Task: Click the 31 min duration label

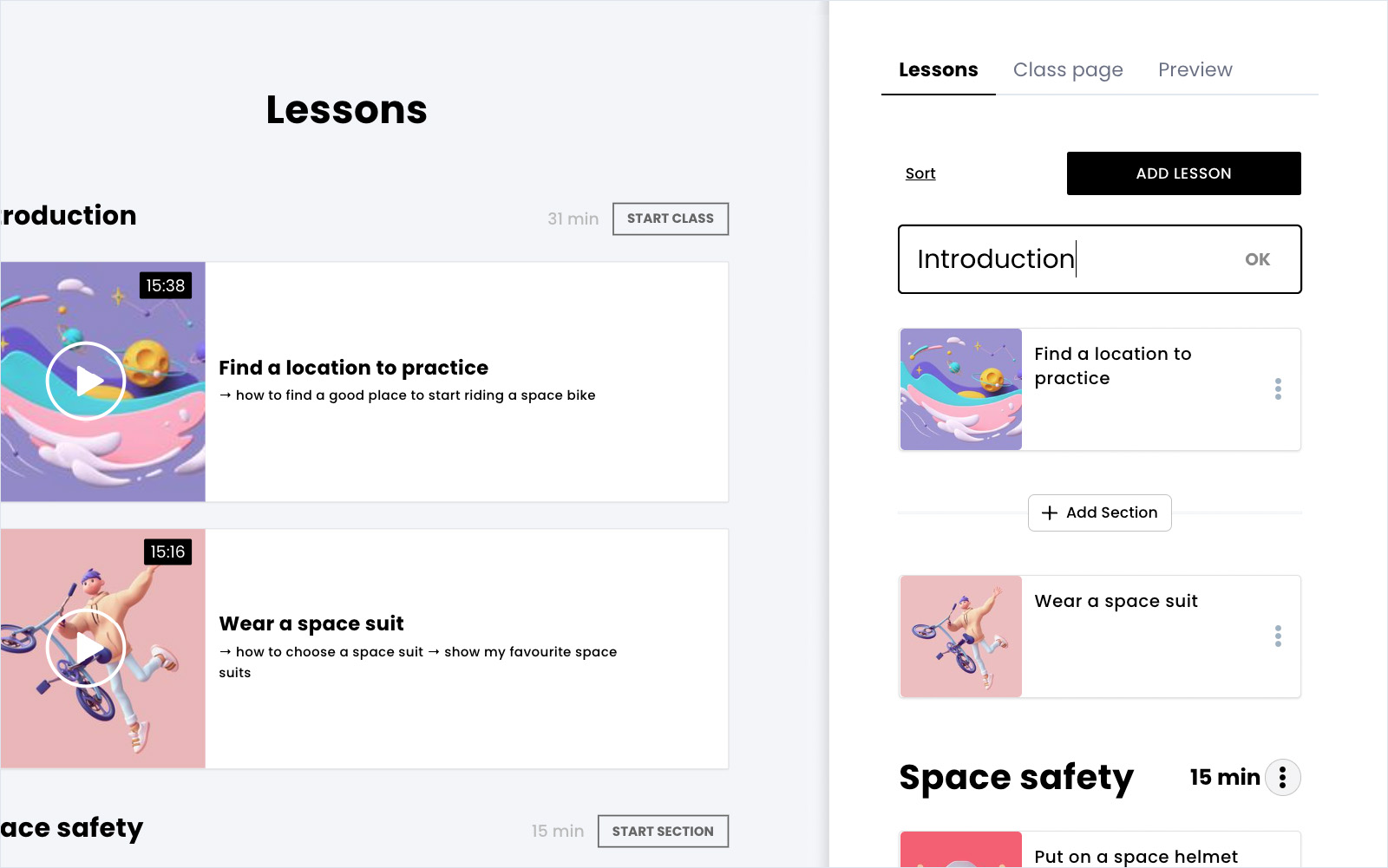Action: (573, 219)
